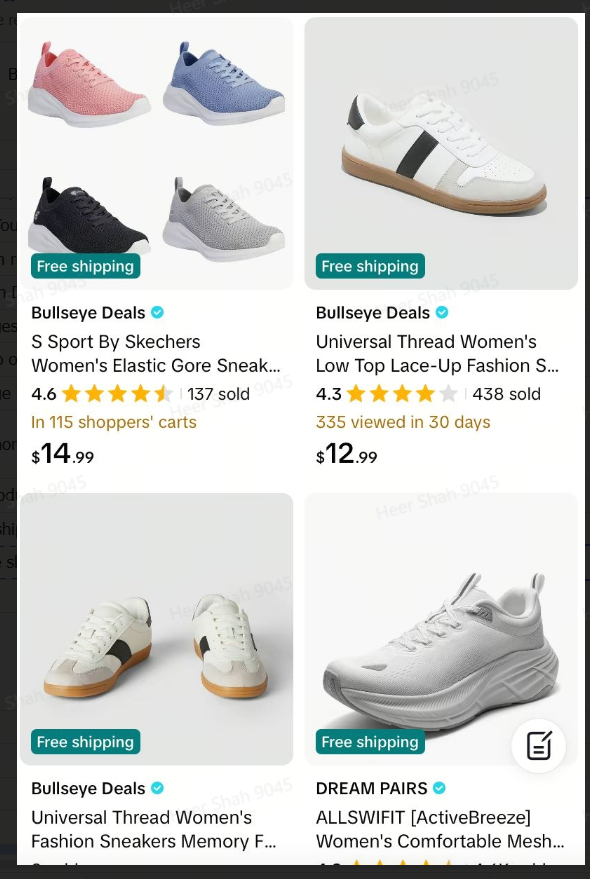Open the pair of gum-sole sneakers photo
Viewport: 590px width, 879px height.
tap(156, 629)
